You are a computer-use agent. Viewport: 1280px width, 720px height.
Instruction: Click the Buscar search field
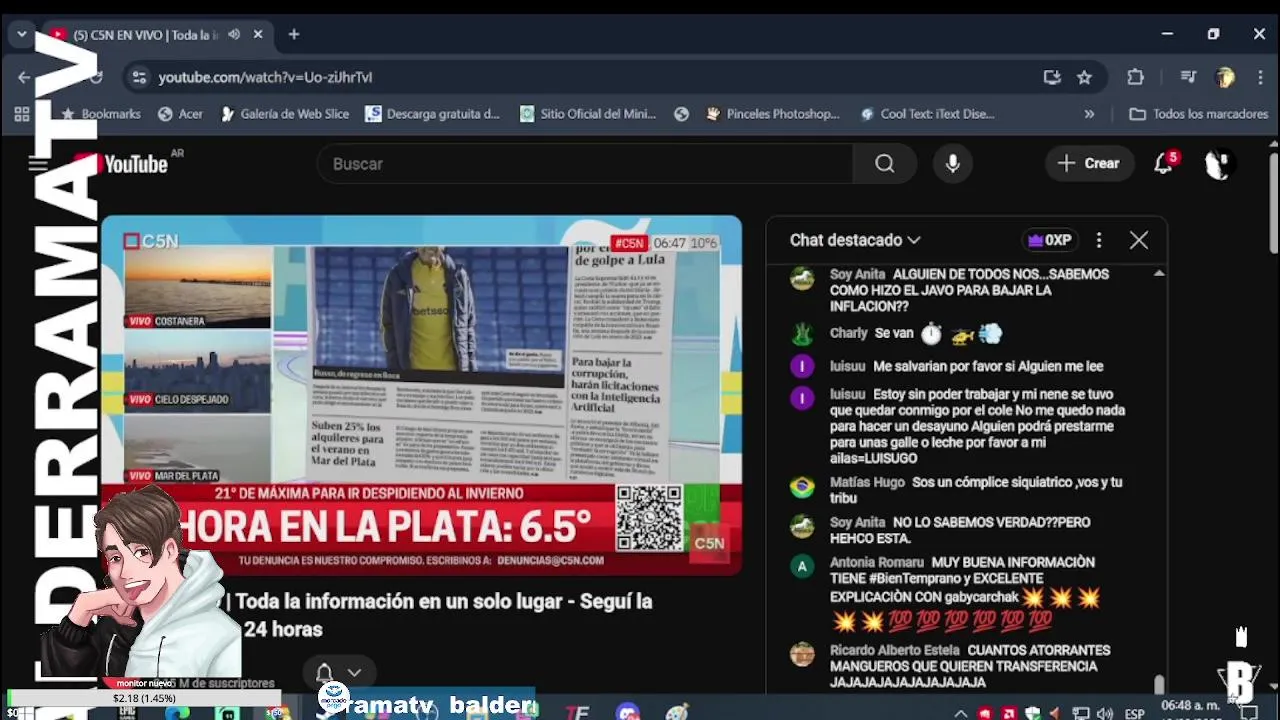[585, 163]
